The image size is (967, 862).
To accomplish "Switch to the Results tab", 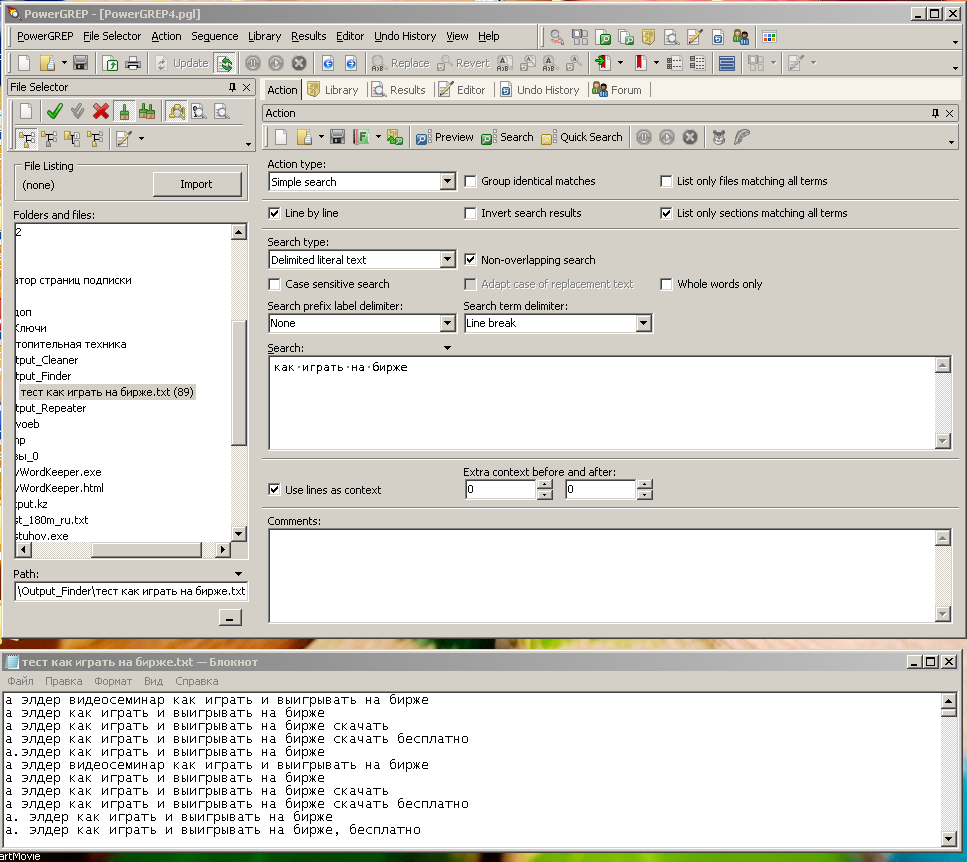I will [x=399, y=90].
